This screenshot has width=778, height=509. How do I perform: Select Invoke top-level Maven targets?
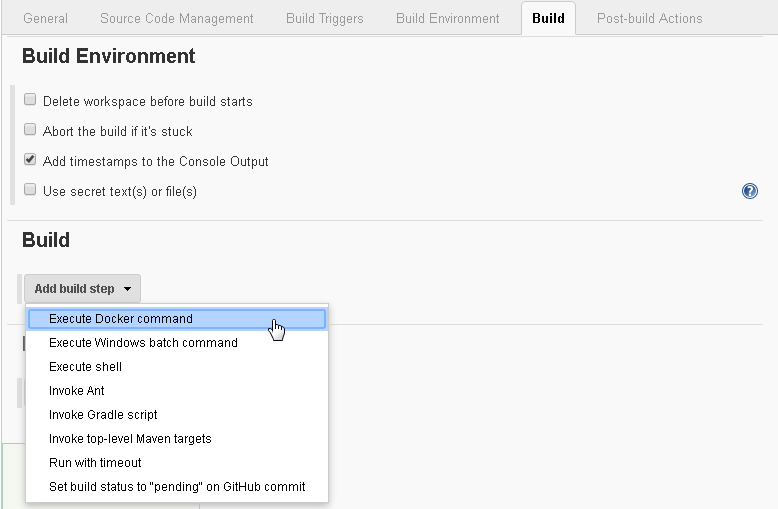[x=177, y=439]
